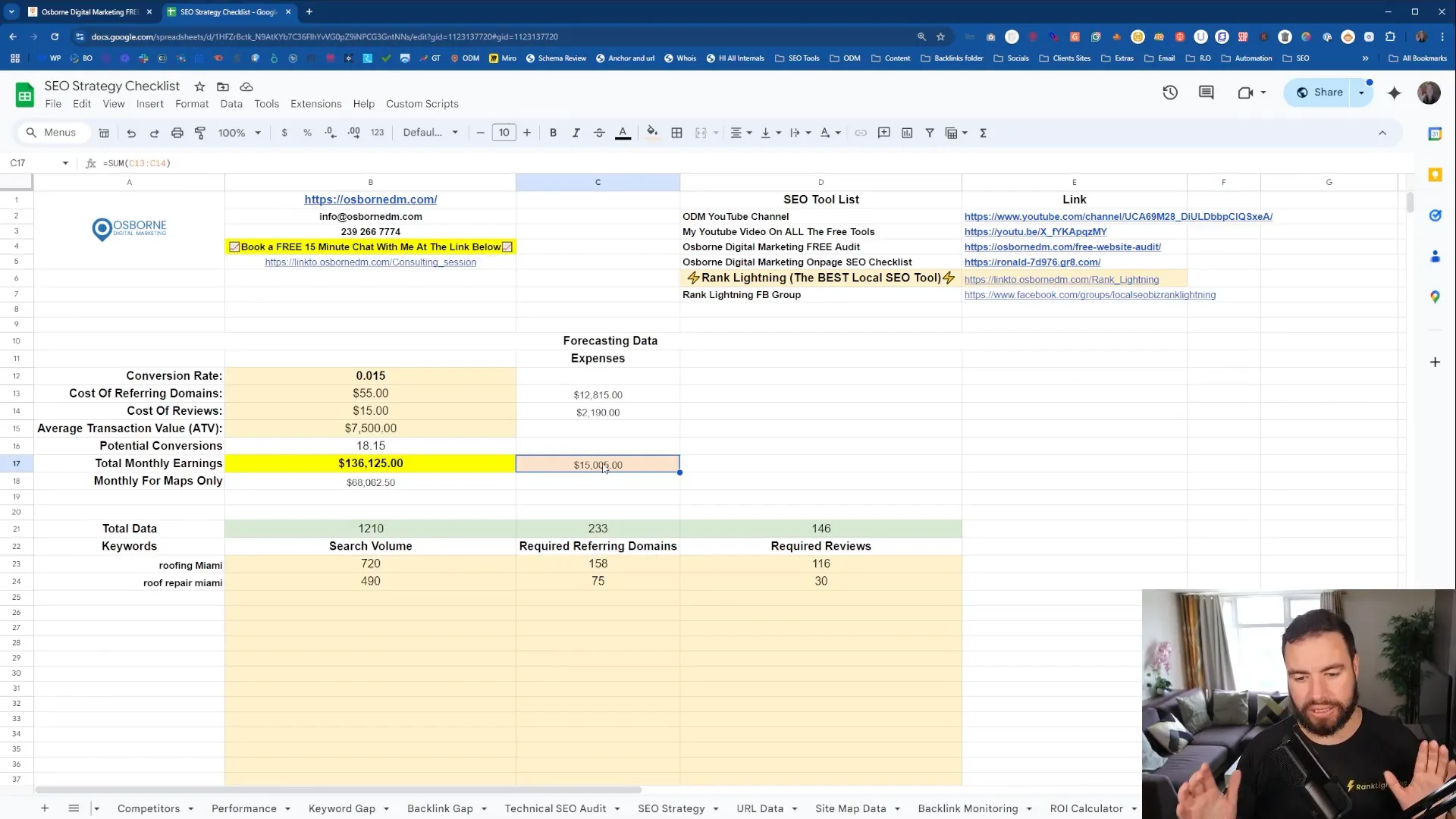Toggle italic formatting

(576, 133)
